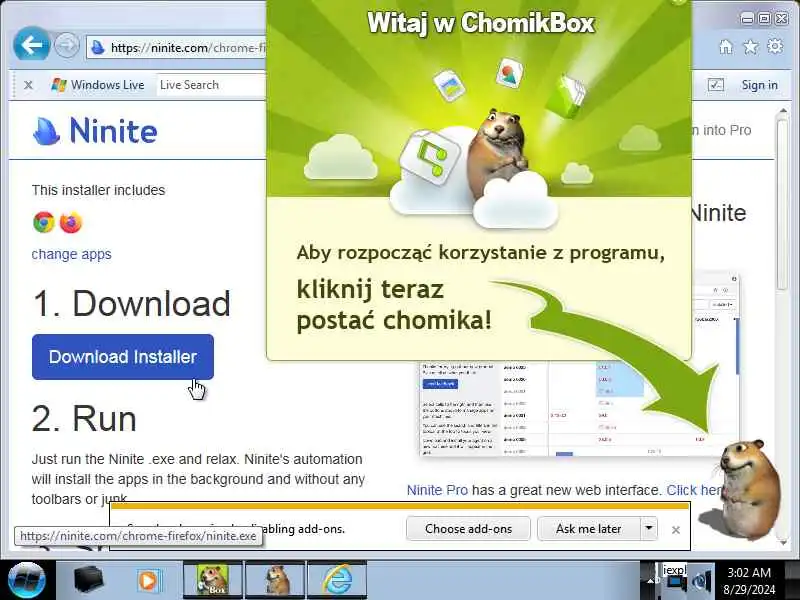The image size is (800, 600).
Task: Click the browser Back arrow button
Action: 32,45
